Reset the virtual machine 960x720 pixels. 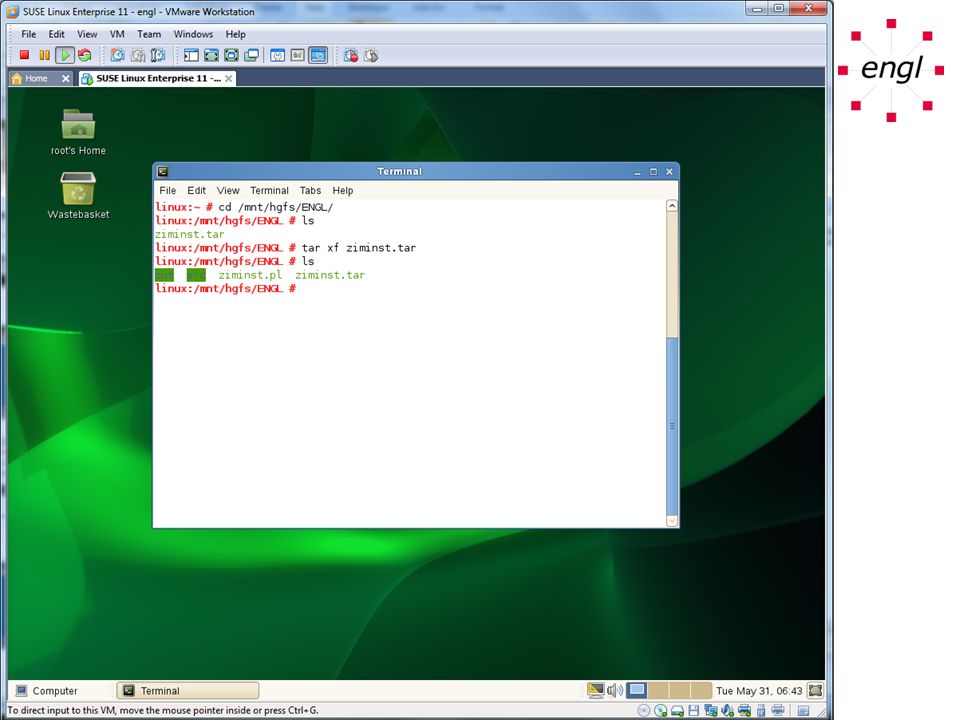pyautogui.click(x=84, y=55)
